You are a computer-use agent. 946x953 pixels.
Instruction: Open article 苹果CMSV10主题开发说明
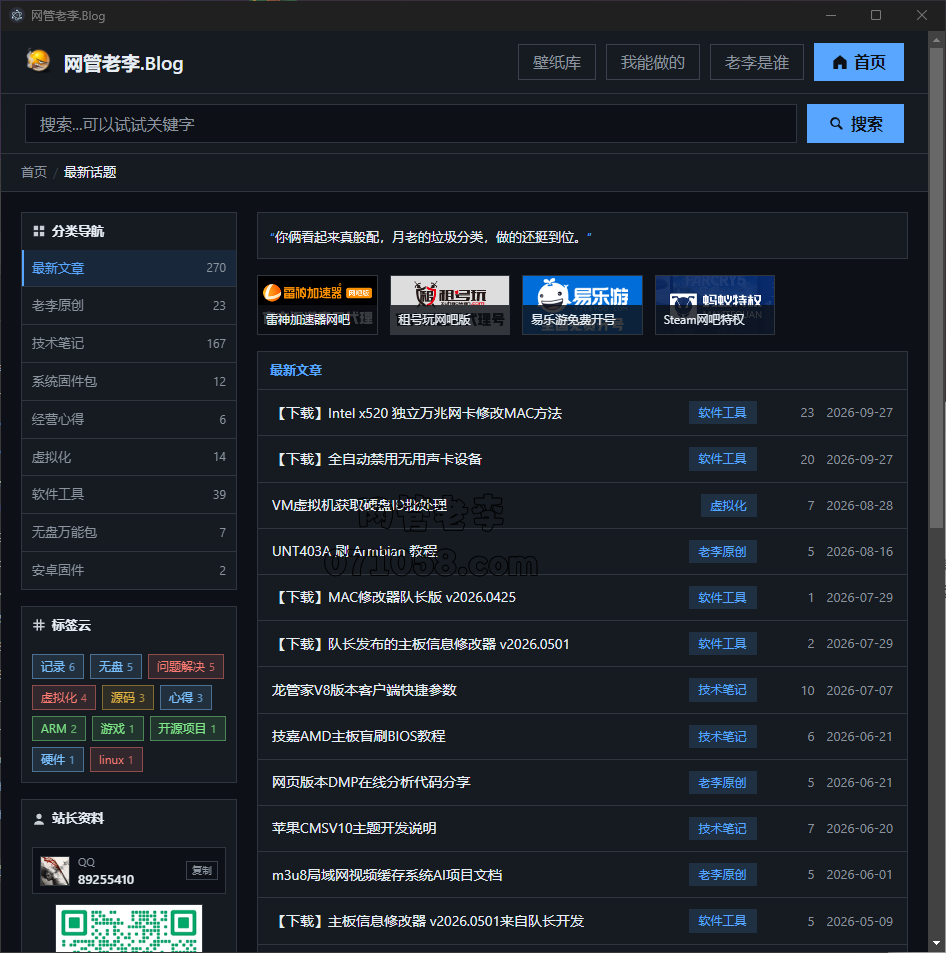pyautogui.click(x=354, y=828)
